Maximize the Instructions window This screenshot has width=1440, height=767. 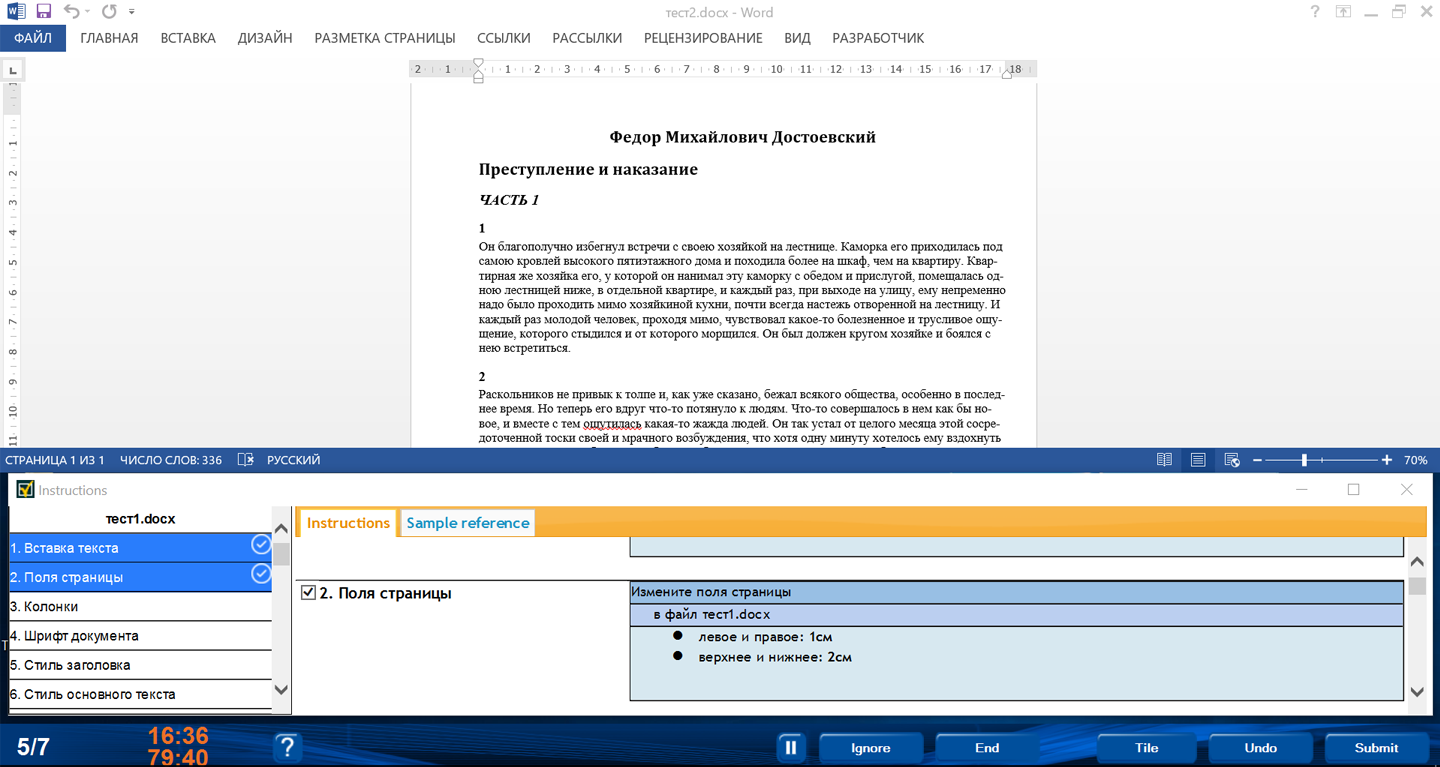(1353, 489)
